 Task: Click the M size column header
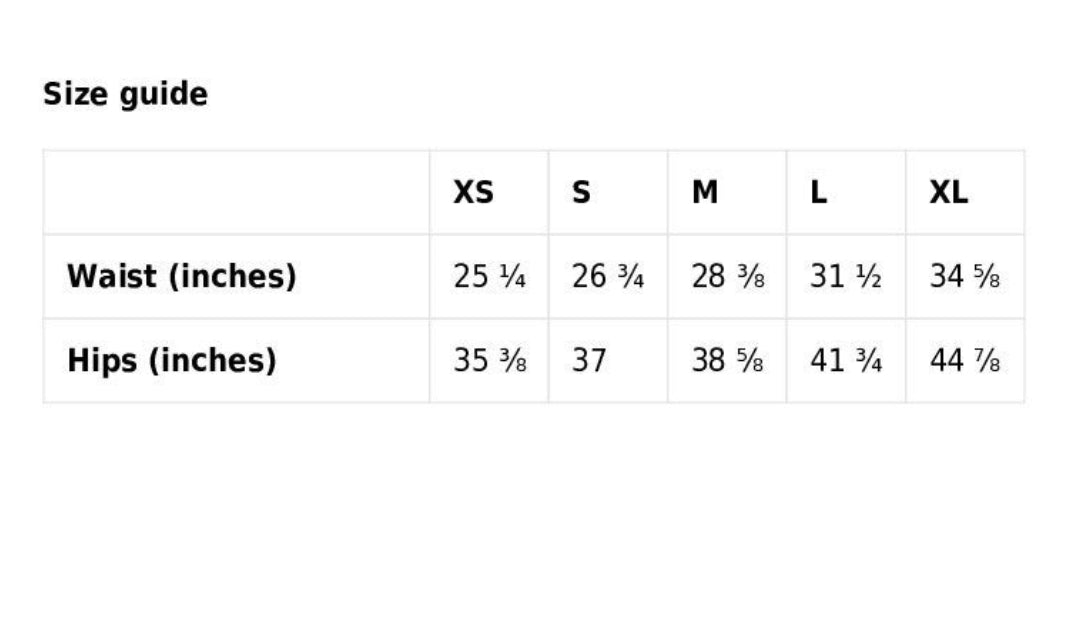[x=704, y=192]
